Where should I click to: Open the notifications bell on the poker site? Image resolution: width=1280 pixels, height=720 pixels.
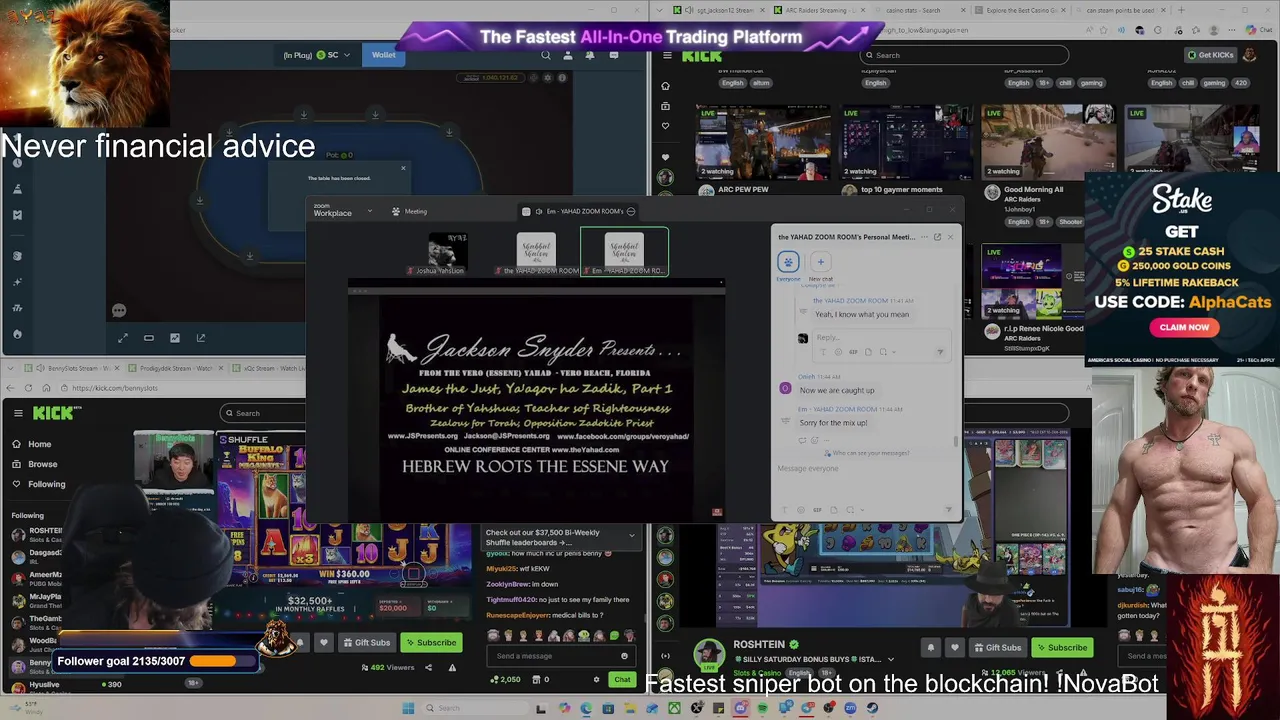coord(589,55)
